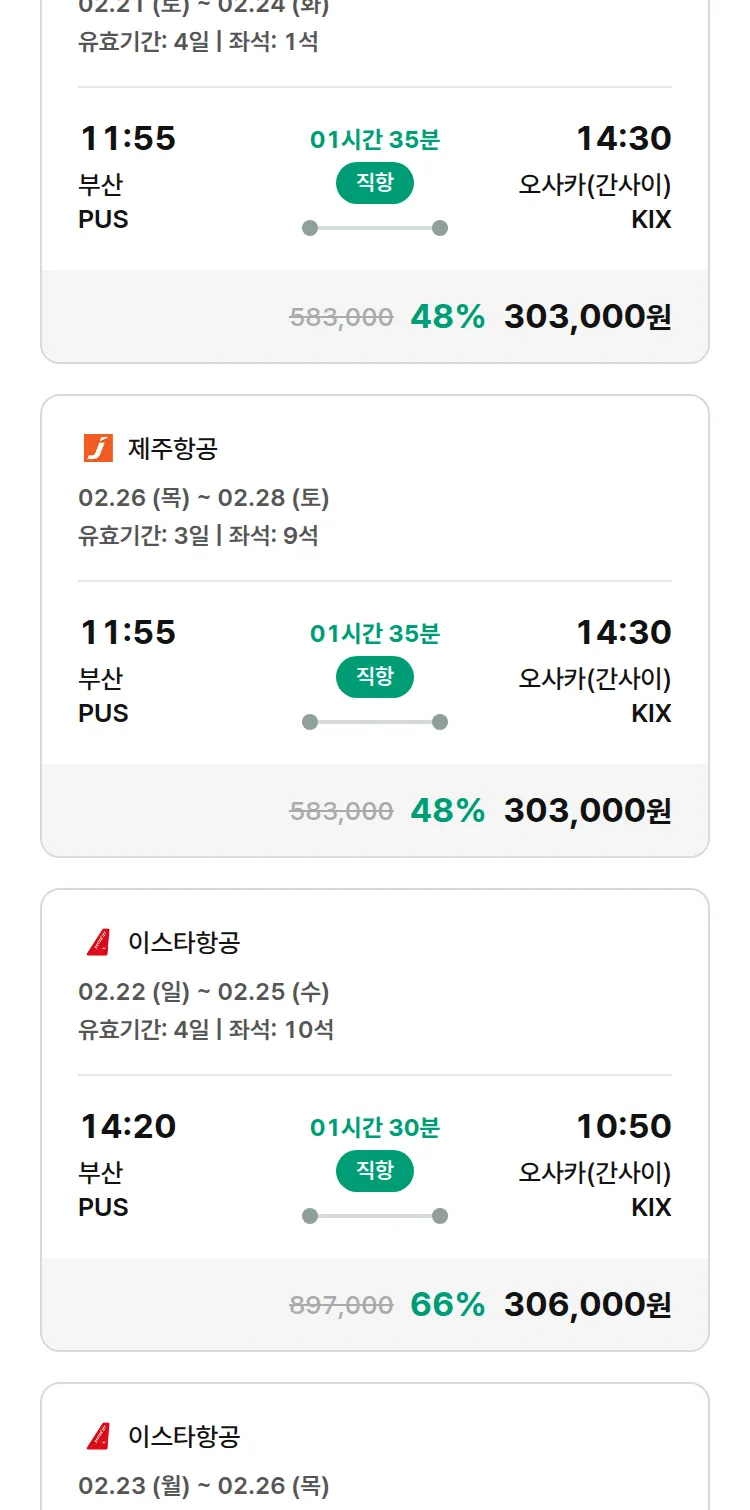750x1510 pixels.
Task: Click the Jeju Air orange logo icon
Action: coord(98,448)
